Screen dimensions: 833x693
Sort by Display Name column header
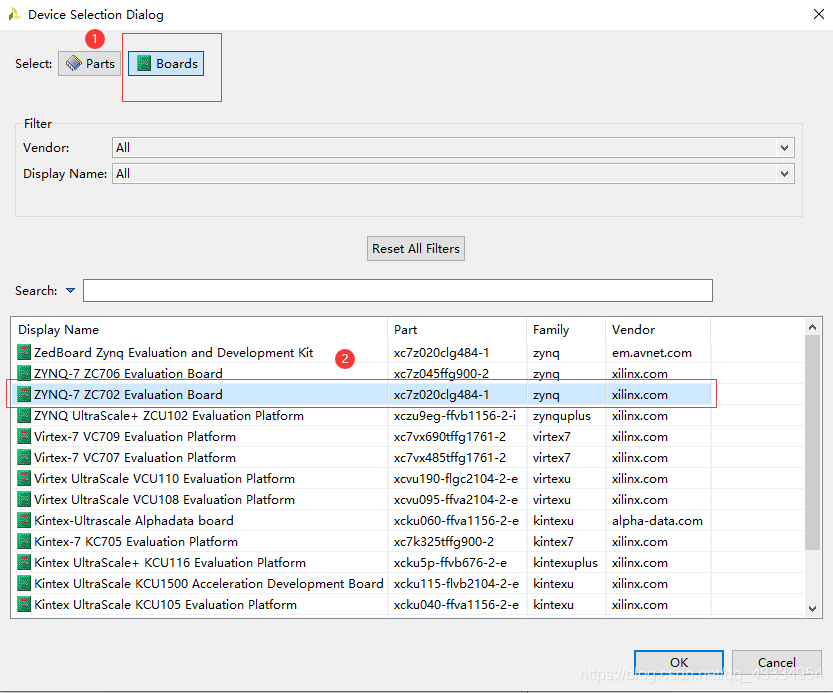pyautogui.click(x=201, y=329)
